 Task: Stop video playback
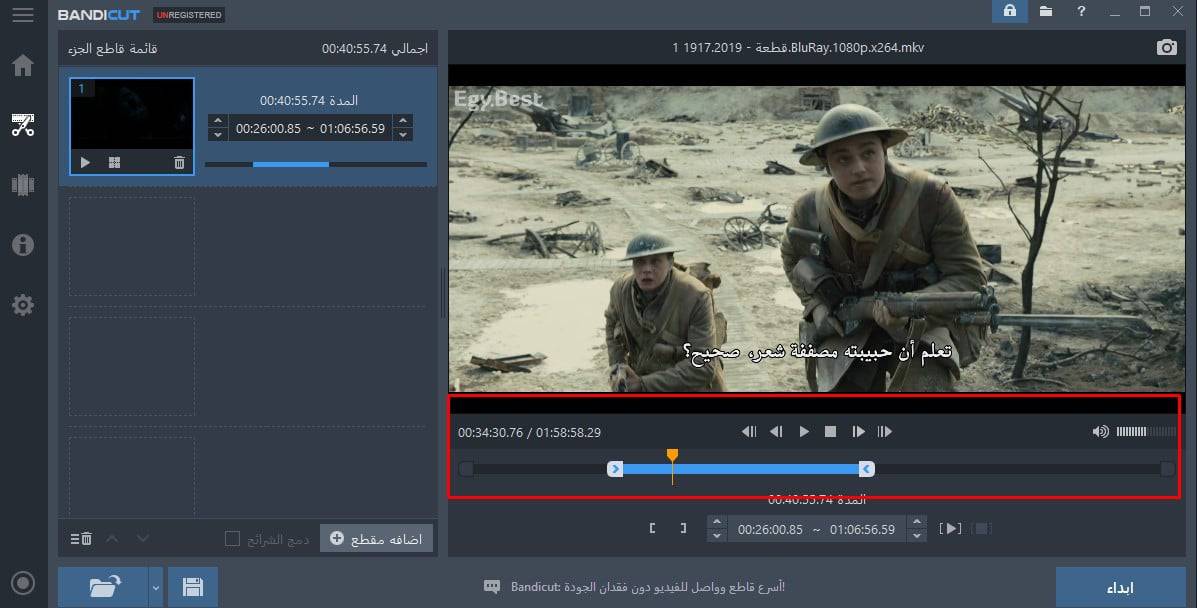tap(831, 432)
